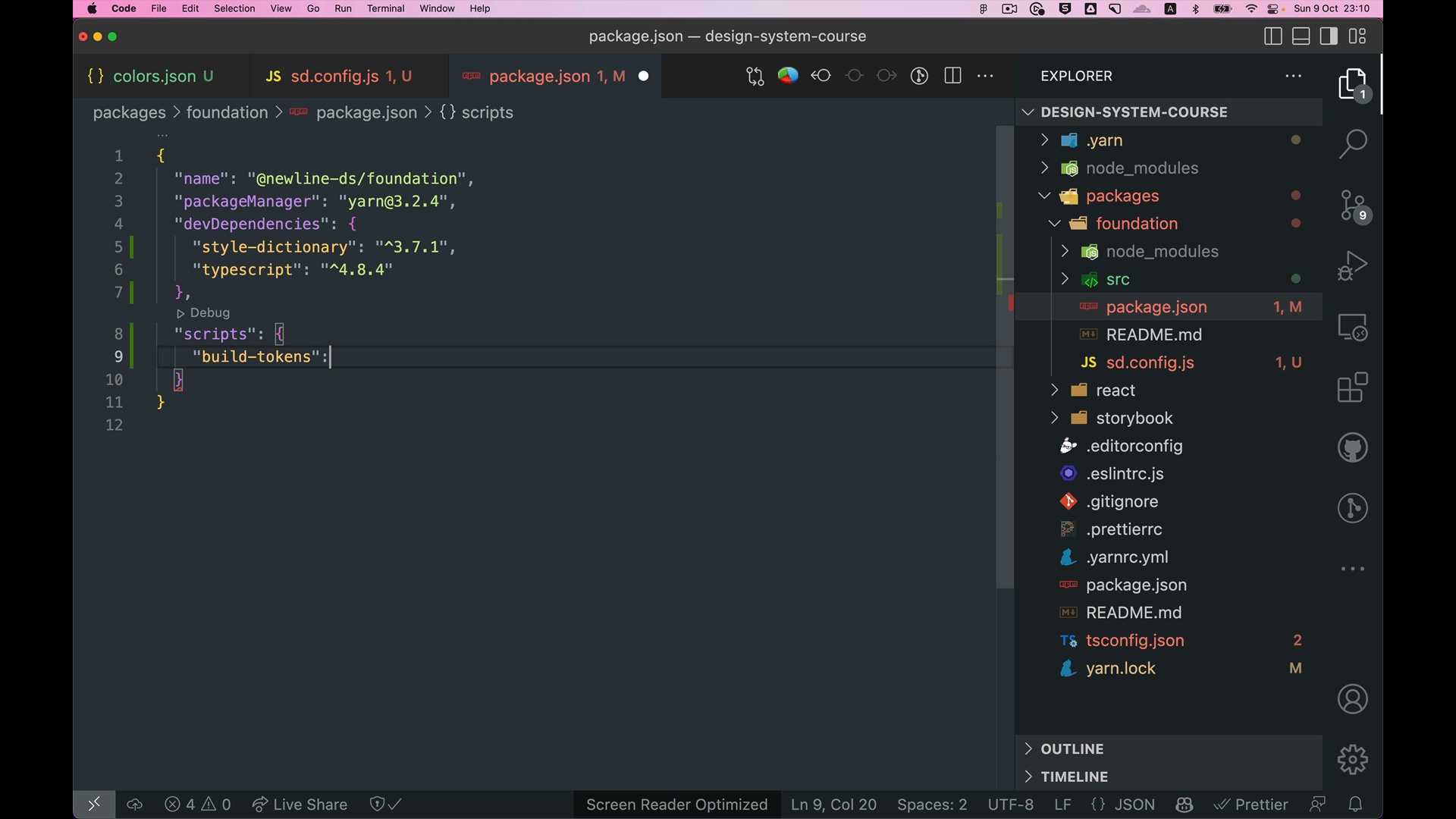This screenshot has height=819, width=1456.
Task: Open Source Control view with 9 badge
Action: pos(1353,206)
